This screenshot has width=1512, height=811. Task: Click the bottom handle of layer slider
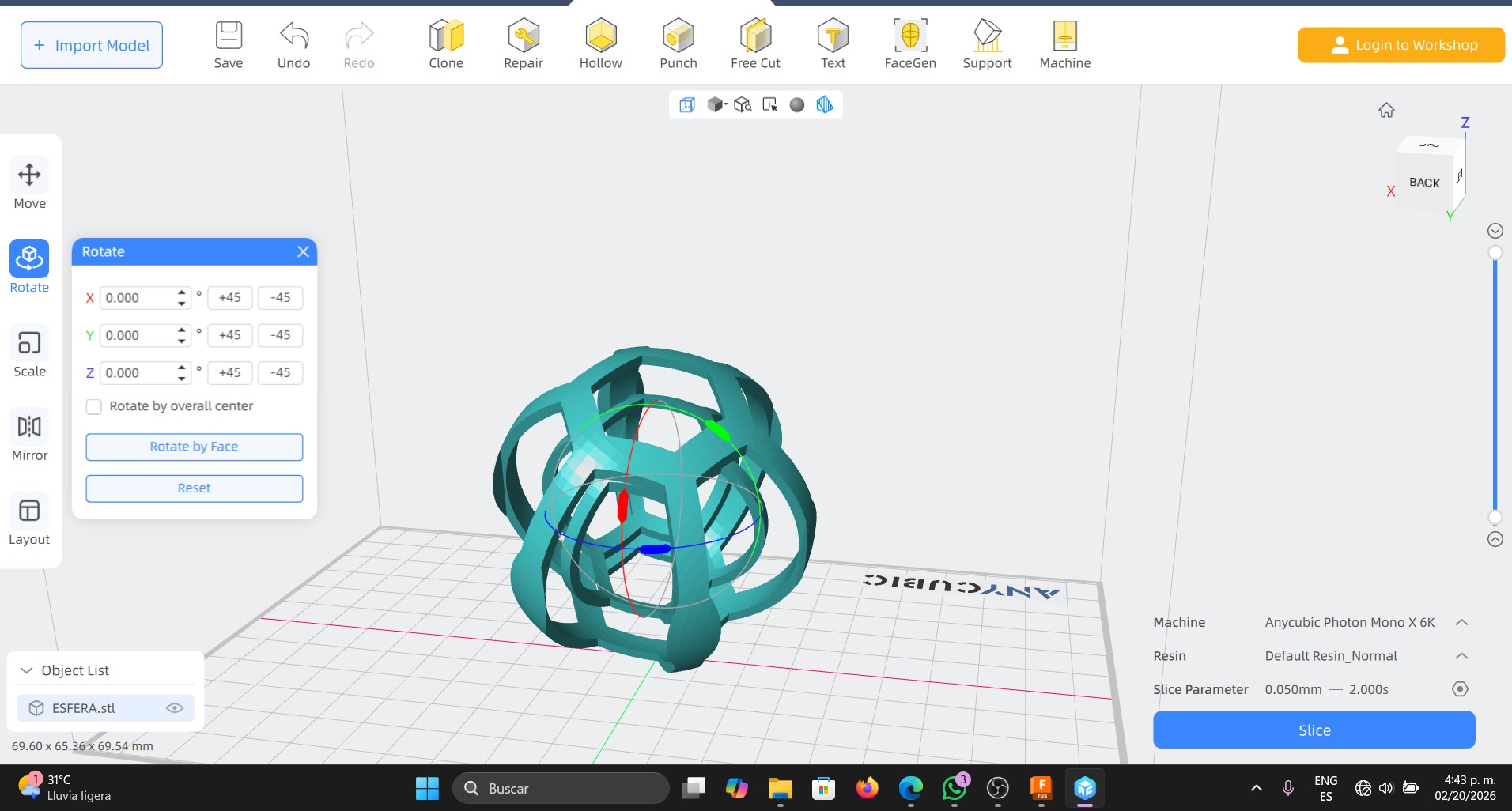1495,518
